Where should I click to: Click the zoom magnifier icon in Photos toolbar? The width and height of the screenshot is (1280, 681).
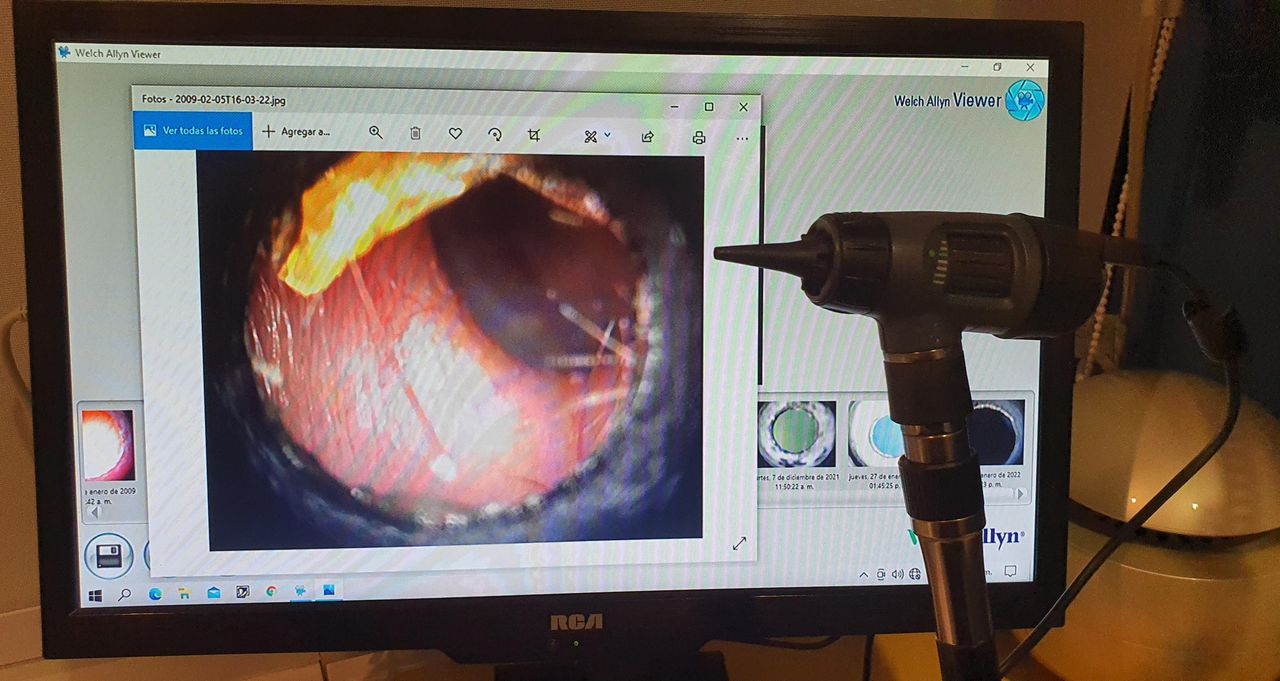point(376,133)
